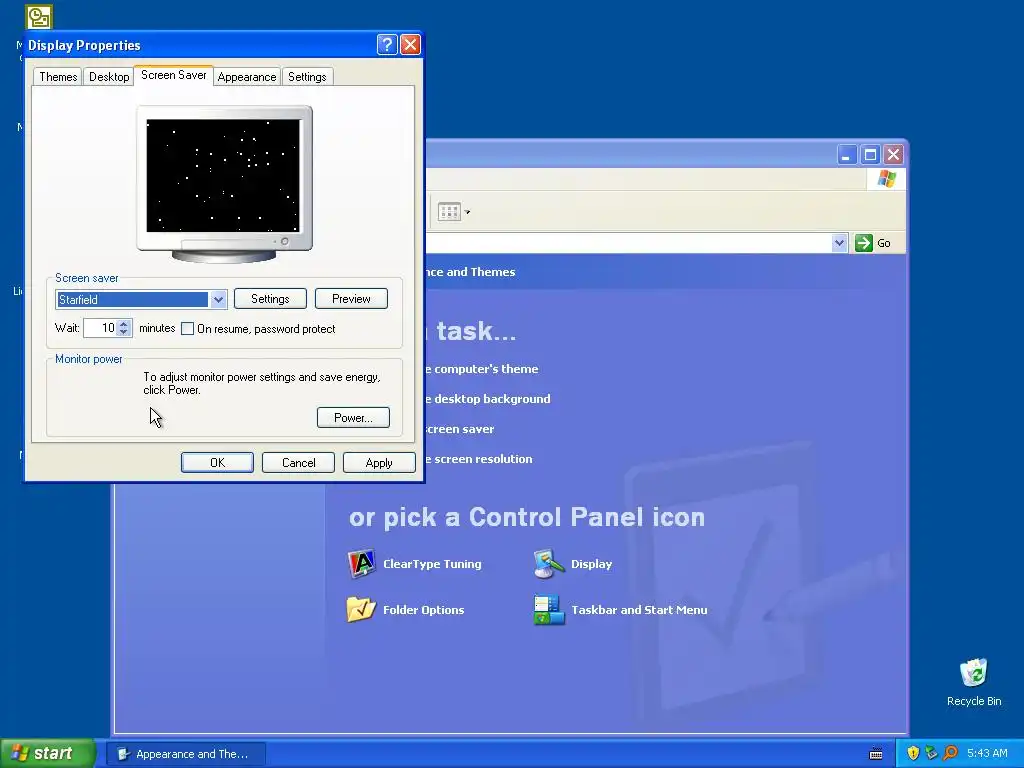This screenshot has height=768, width=1024.
Task: Click the Windows flag logo in Control Panel
Action: coord(887,178)
